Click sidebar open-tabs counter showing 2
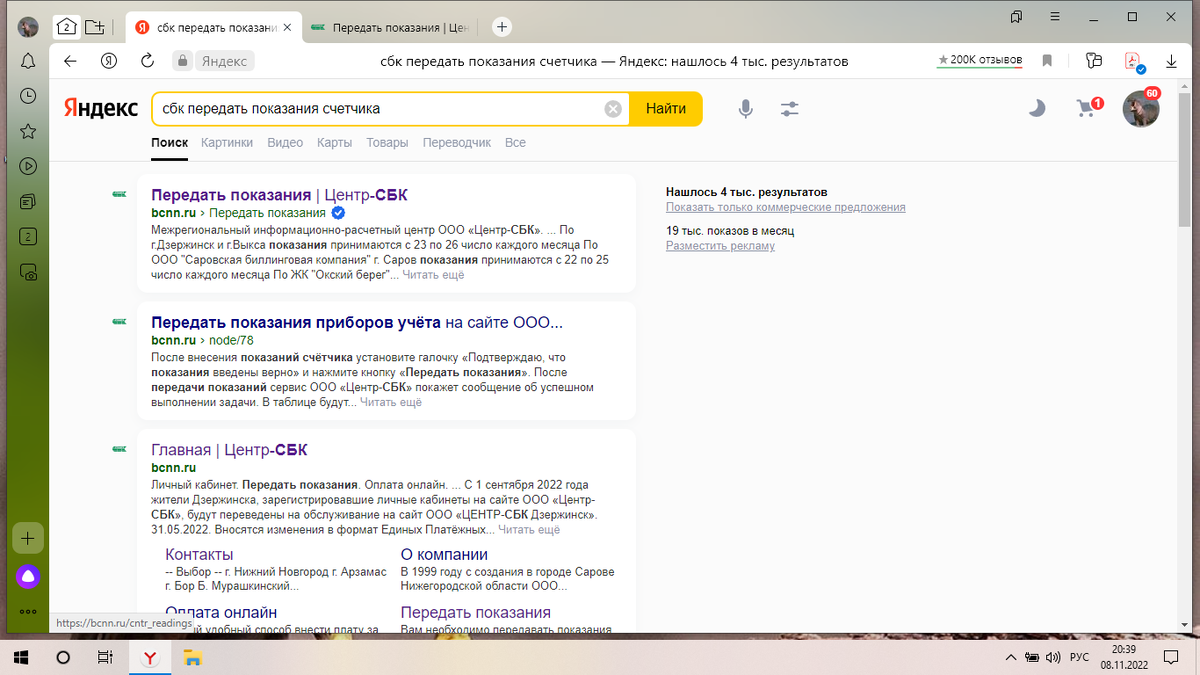 (x=28, y=237)
